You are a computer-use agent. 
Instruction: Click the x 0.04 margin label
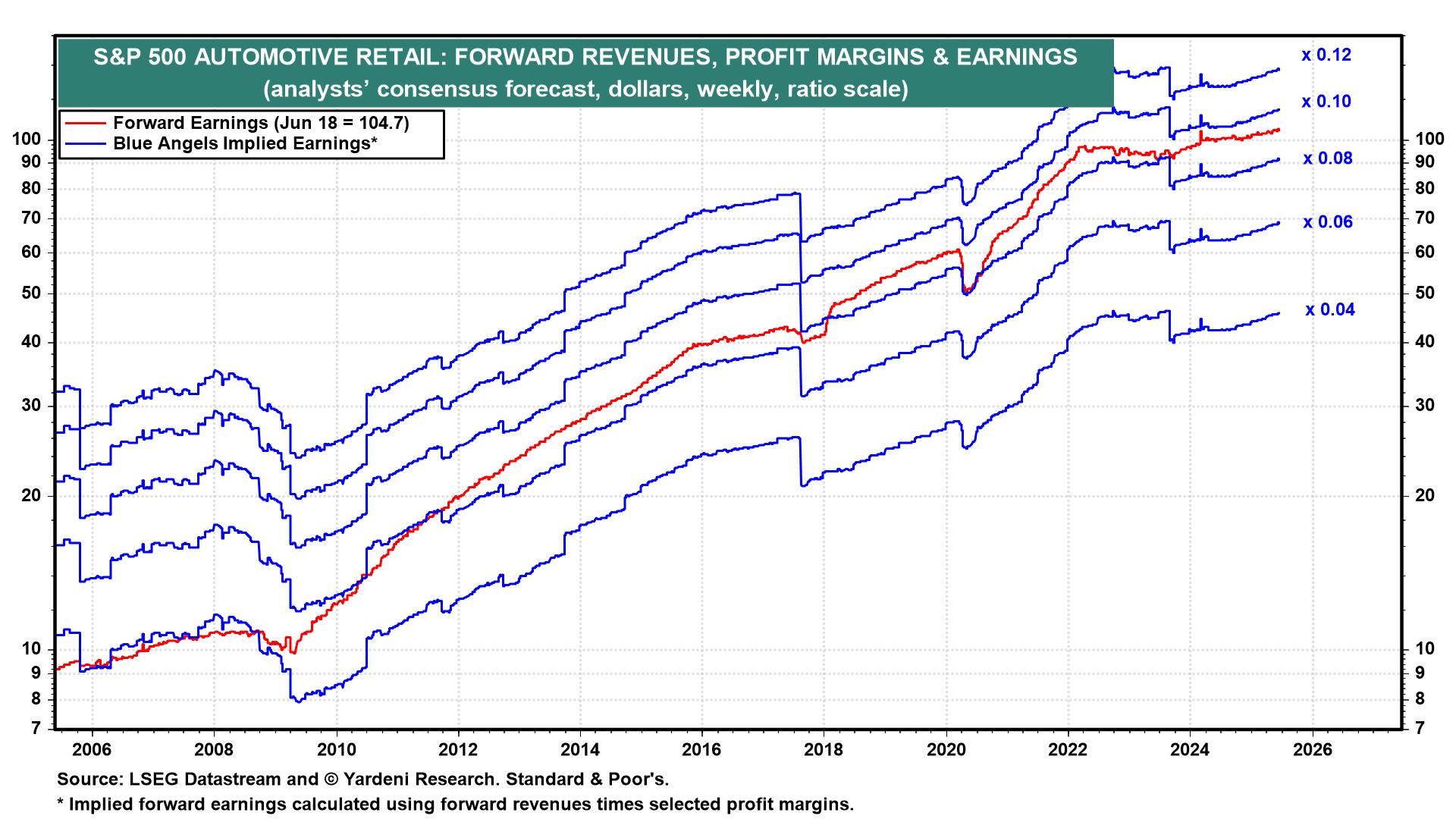click(1329, 309)
